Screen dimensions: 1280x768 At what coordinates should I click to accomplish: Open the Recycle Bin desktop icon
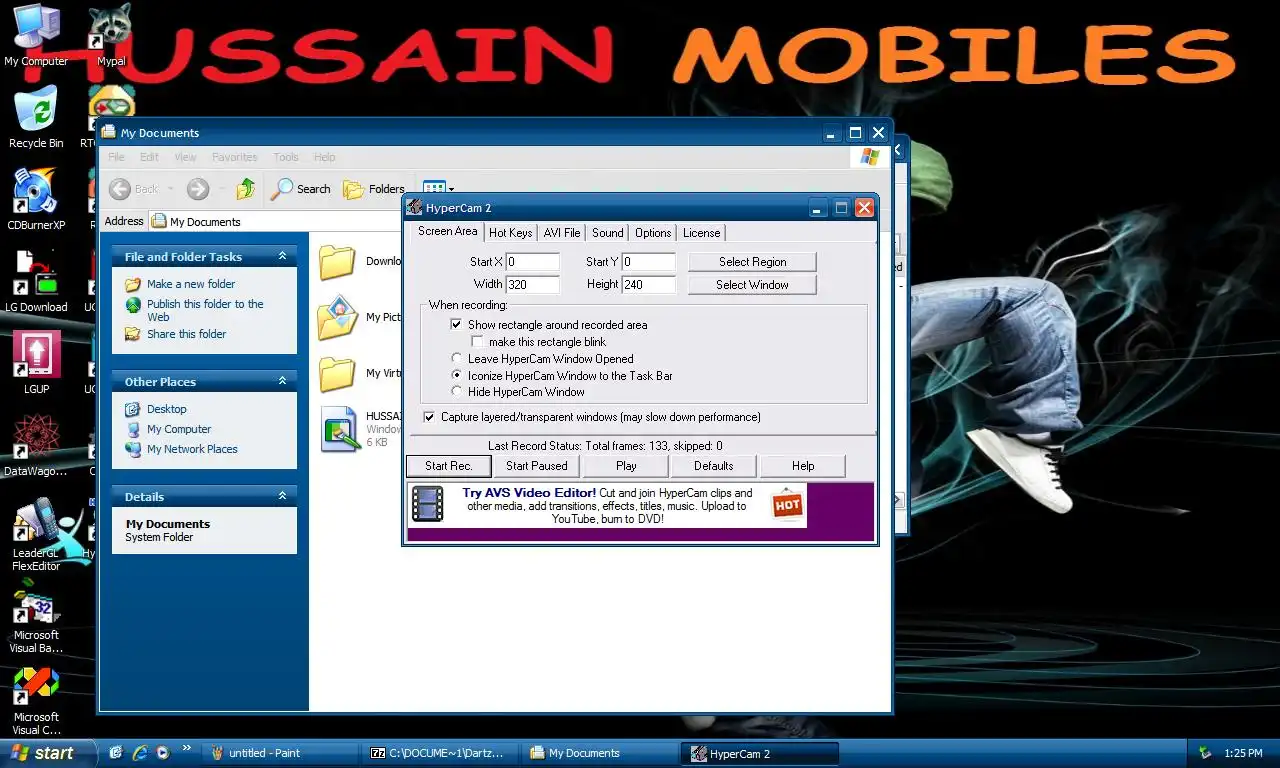coord(36,117)
